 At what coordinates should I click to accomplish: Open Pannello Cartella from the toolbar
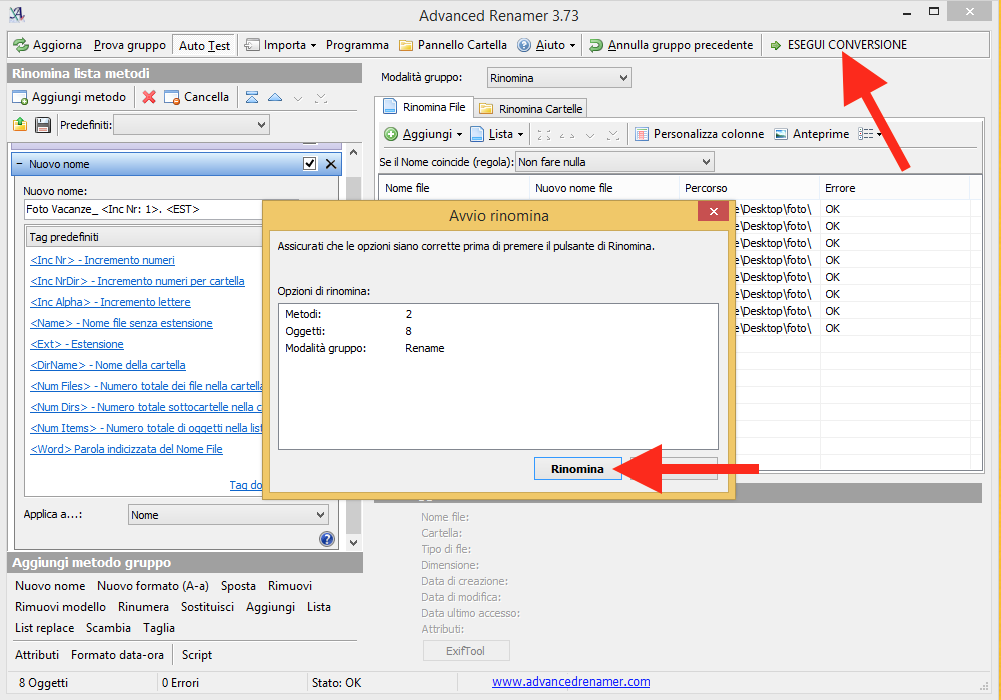(x=453, y=45)
